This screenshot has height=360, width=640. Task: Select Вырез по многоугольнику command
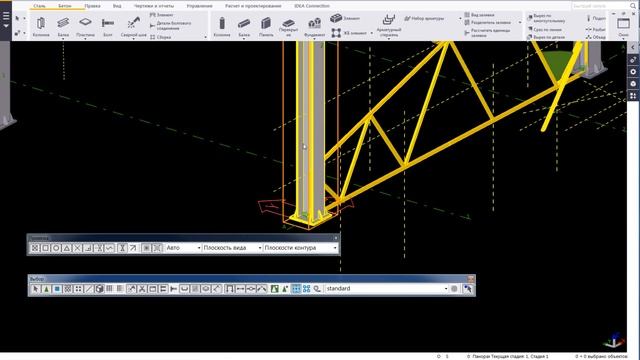546,18
